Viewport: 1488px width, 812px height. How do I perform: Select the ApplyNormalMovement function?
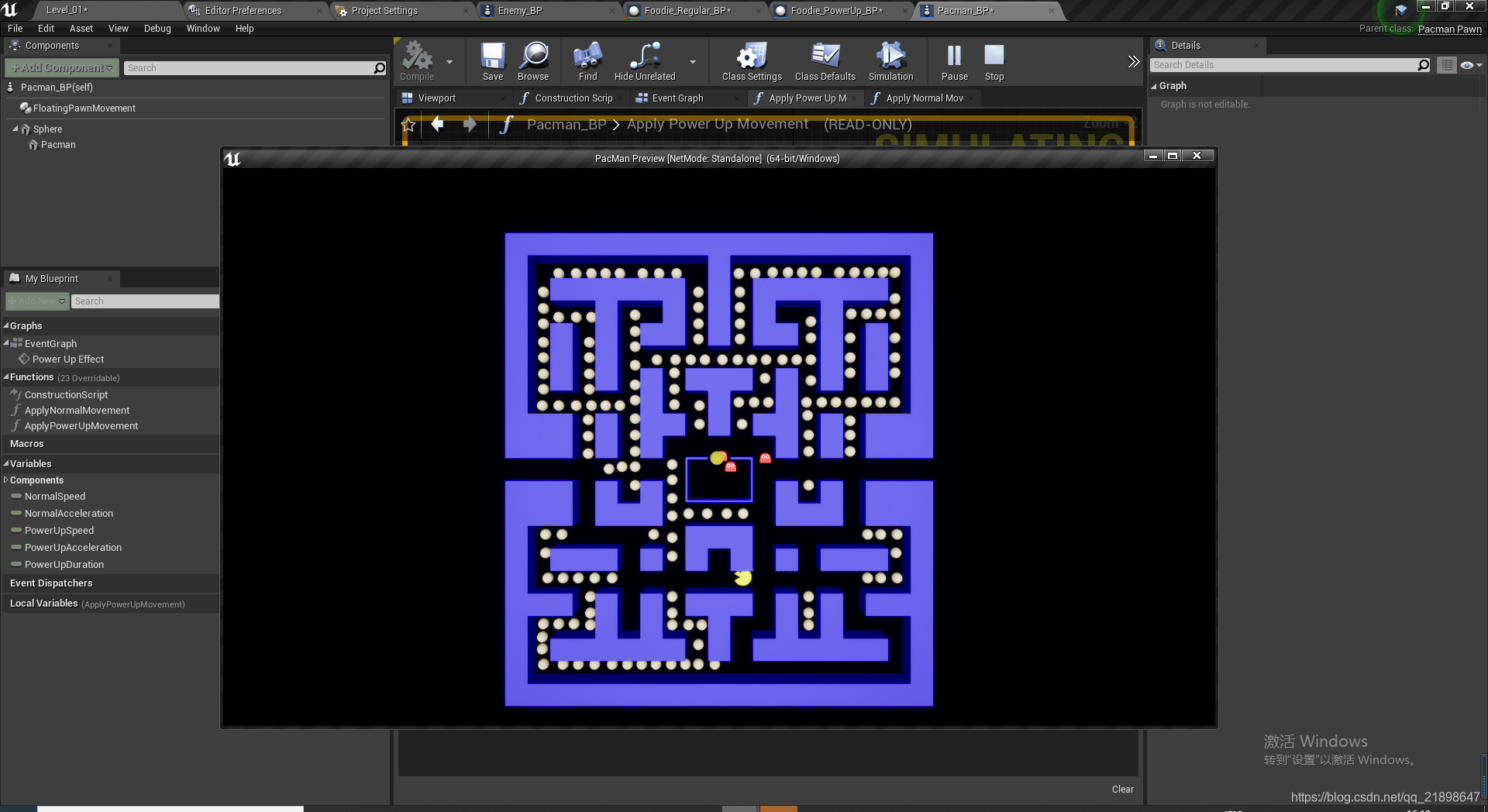pyautogui.click(x=77, y=411)
